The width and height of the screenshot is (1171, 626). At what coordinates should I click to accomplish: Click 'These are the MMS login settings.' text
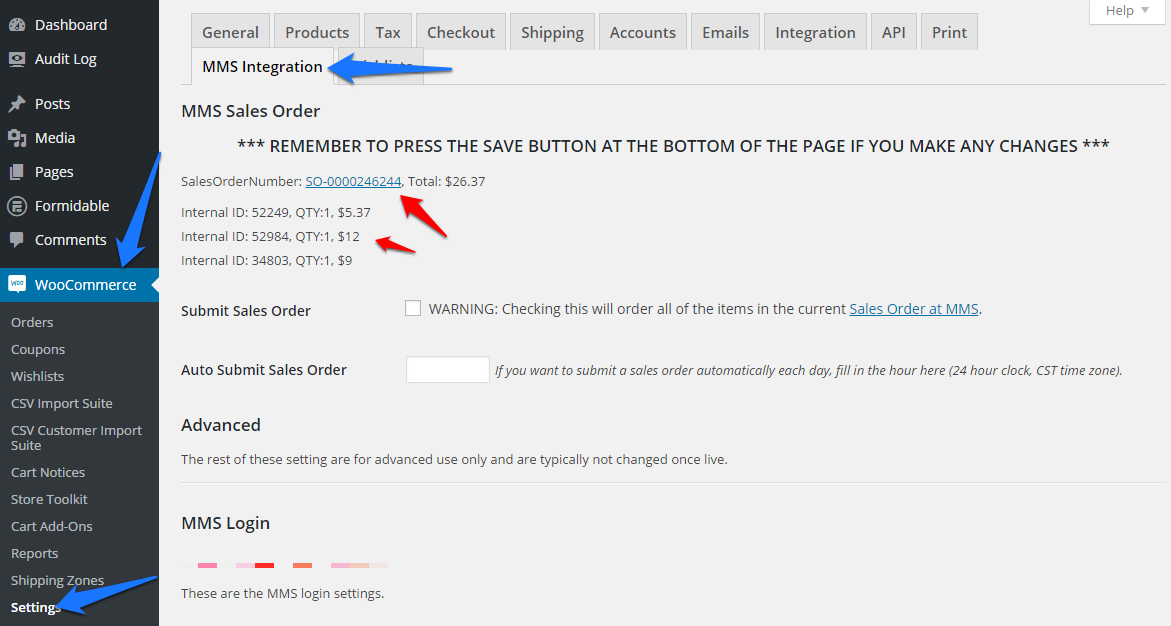(x=282, y=593)
